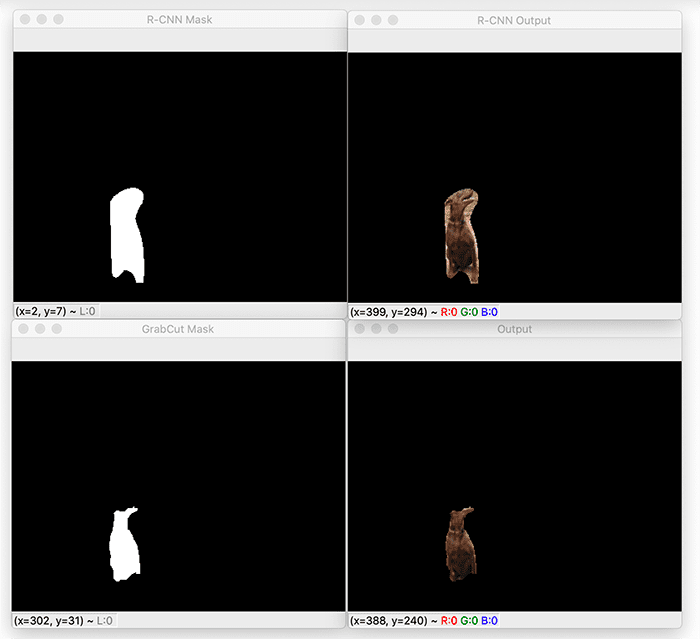The image size is (700, 639).
Task: Click the white silhouette in GrabCut Mask
Action: (125, 547)
